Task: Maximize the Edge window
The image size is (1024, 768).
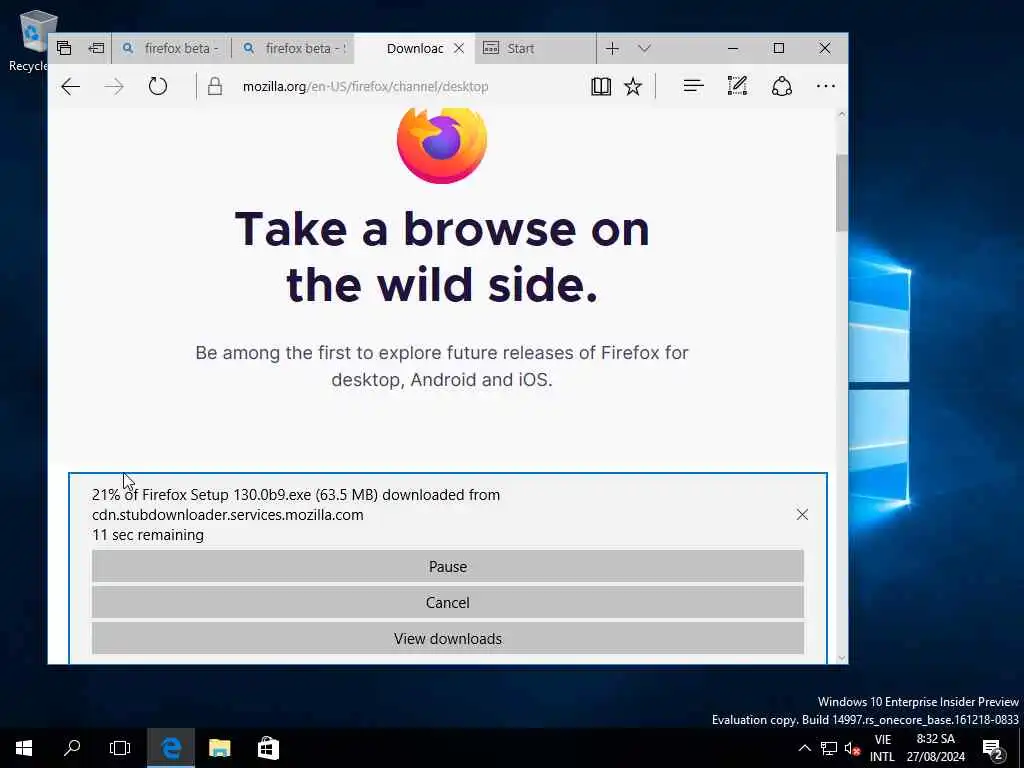Action: tap(778, 48)
